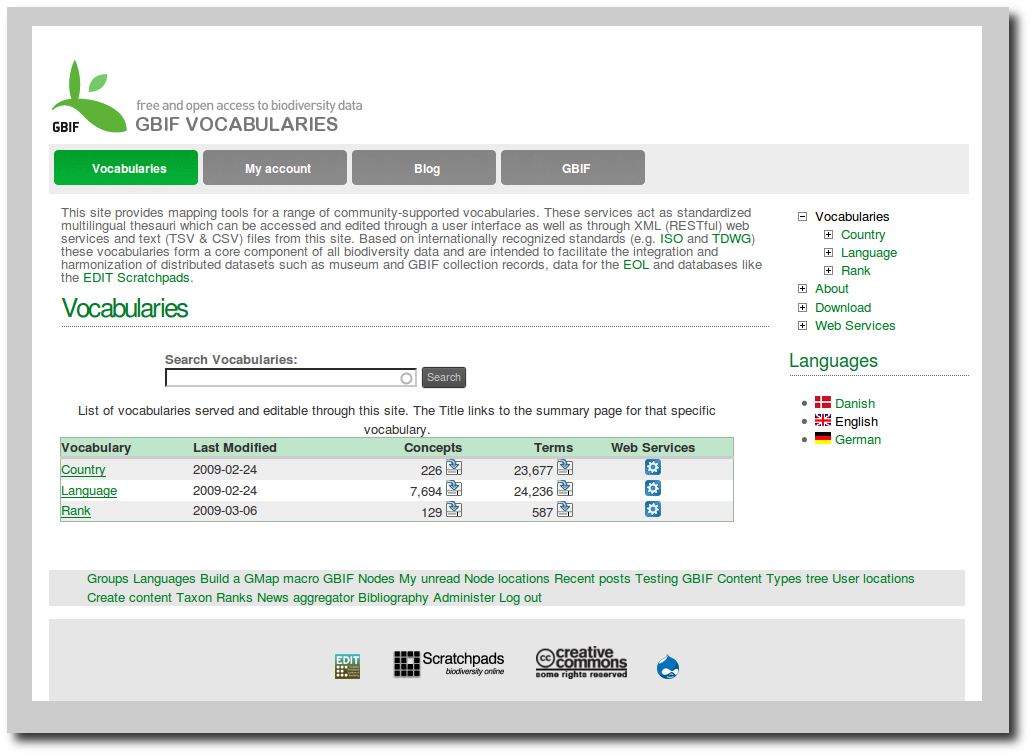Viewport: 1032px width, 756px height.
Task: Select Groups in footer menu
Action: pyautogui.click(x=107, y=579)
